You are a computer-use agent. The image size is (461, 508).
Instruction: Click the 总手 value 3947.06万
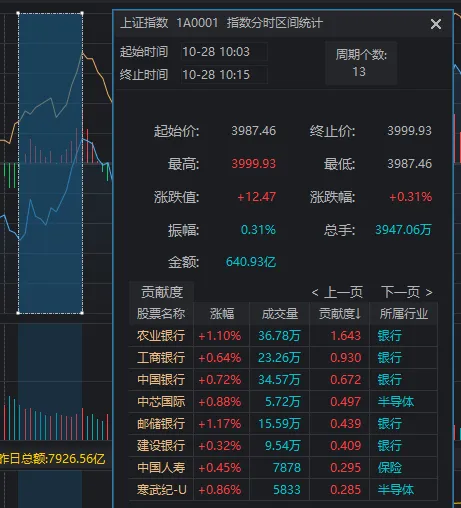click(403, 230)
